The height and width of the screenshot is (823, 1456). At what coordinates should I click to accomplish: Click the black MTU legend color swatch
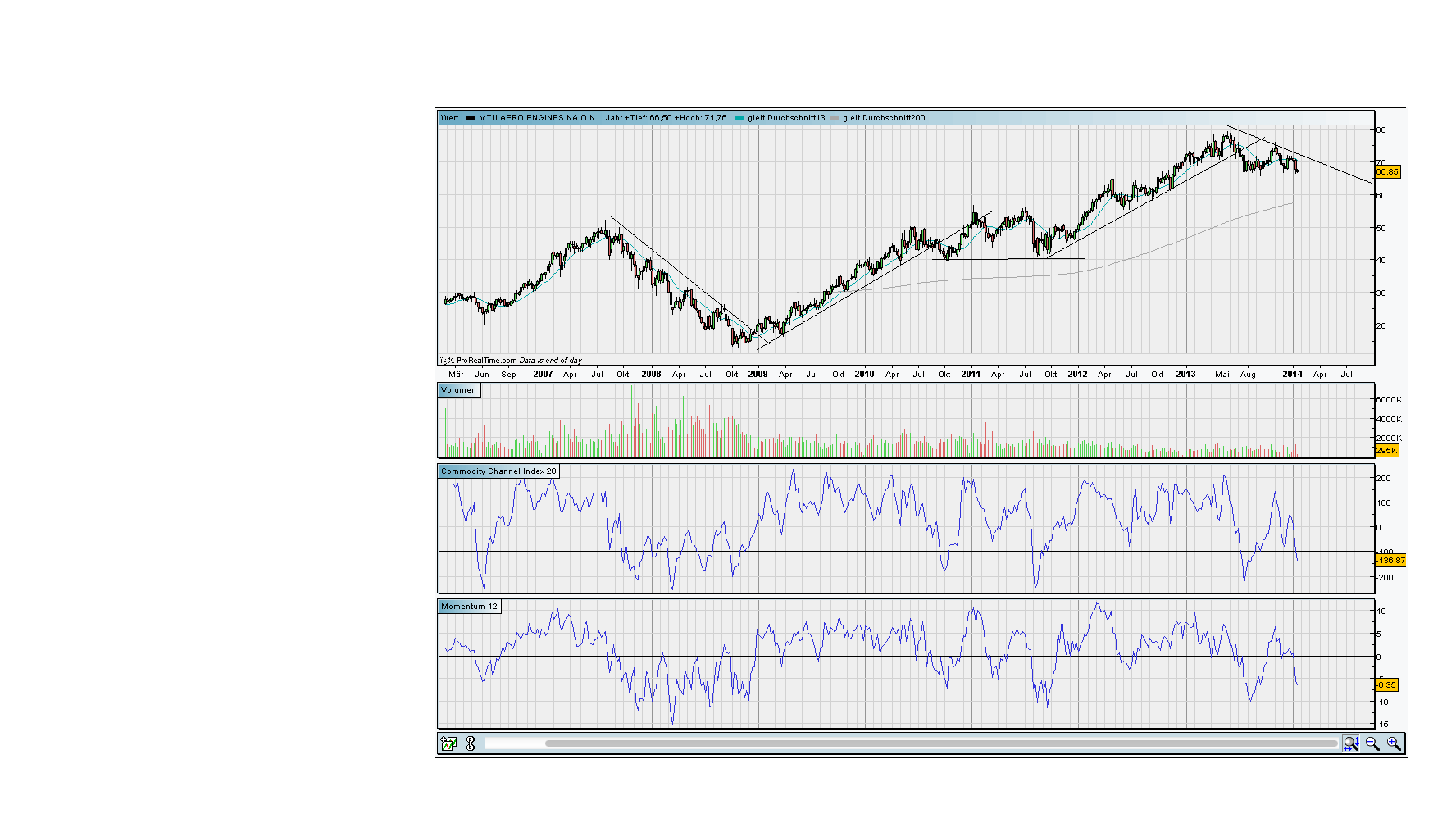point(471,118)
